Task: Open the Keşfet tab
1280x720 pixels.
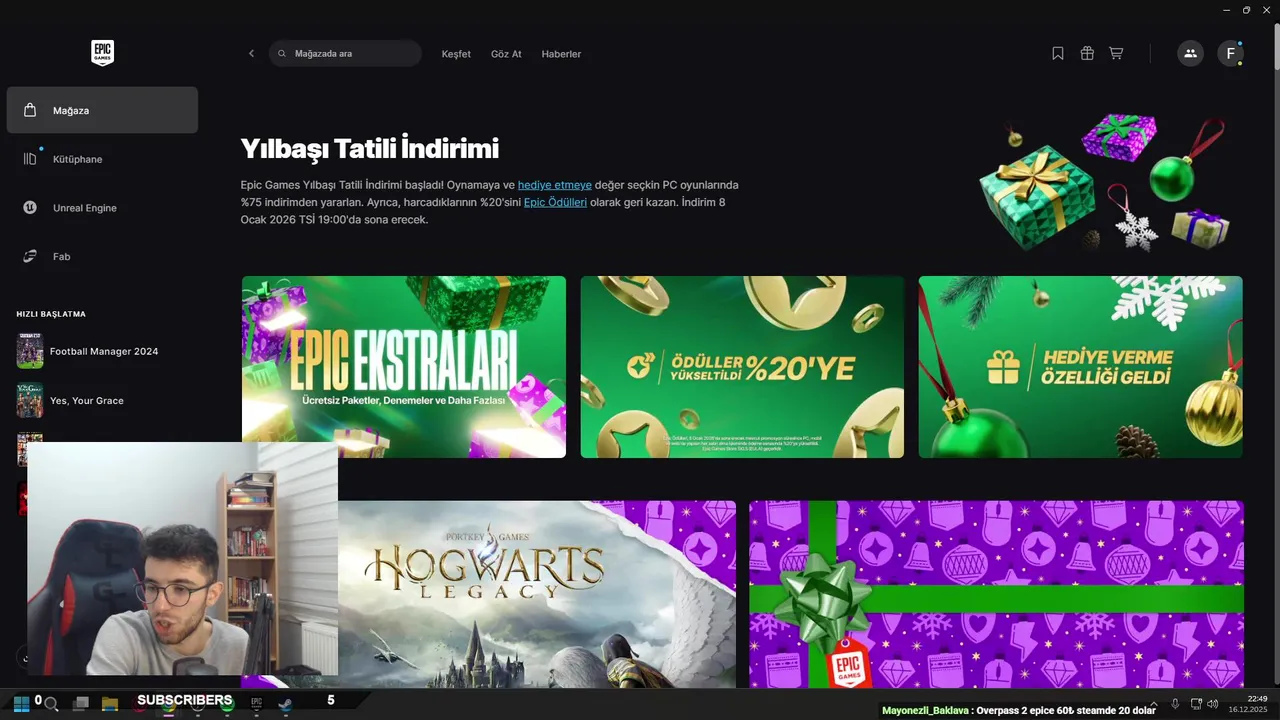Action: tap(456, 54)
